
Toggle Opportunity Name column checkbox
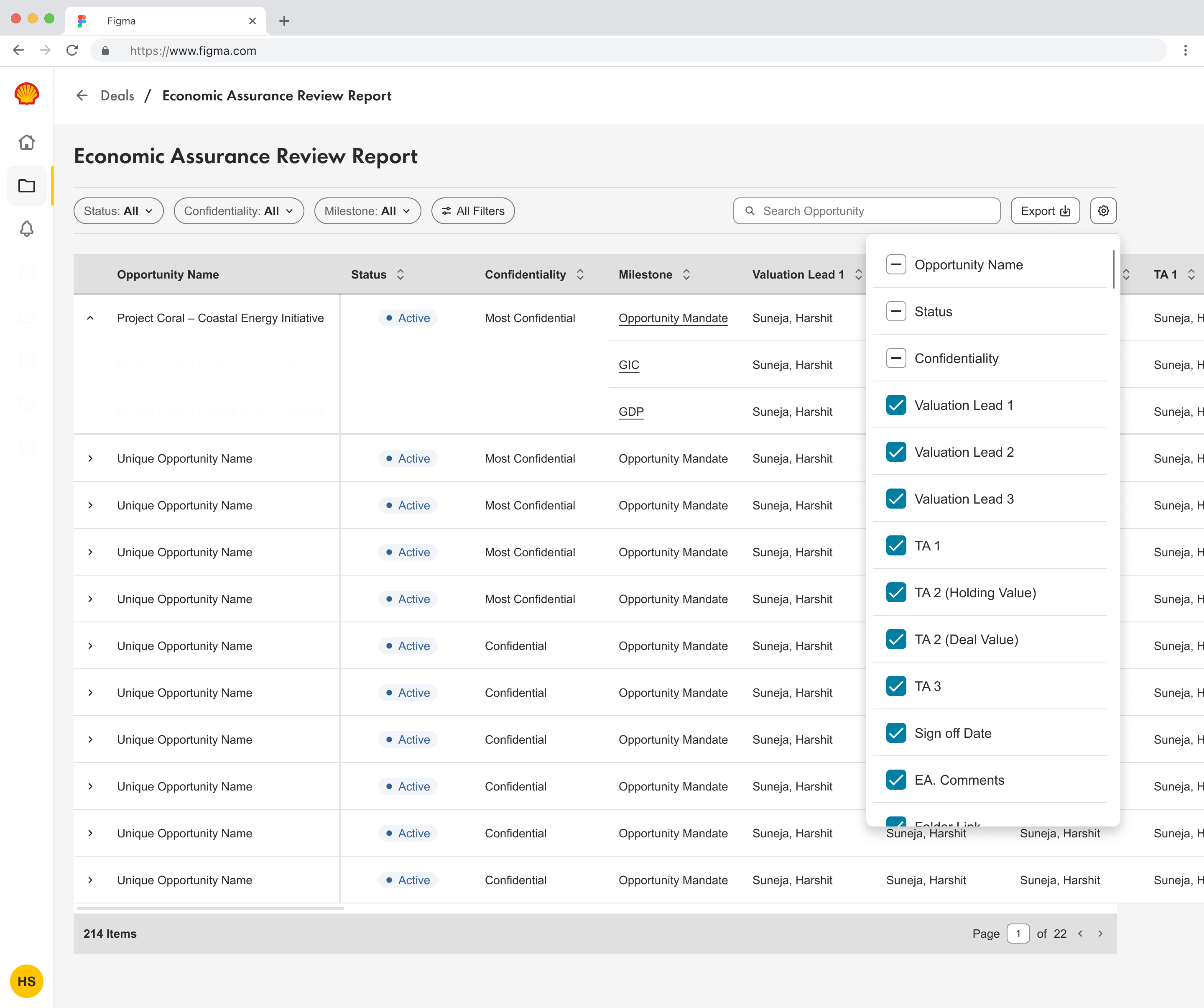click(896, 265)
